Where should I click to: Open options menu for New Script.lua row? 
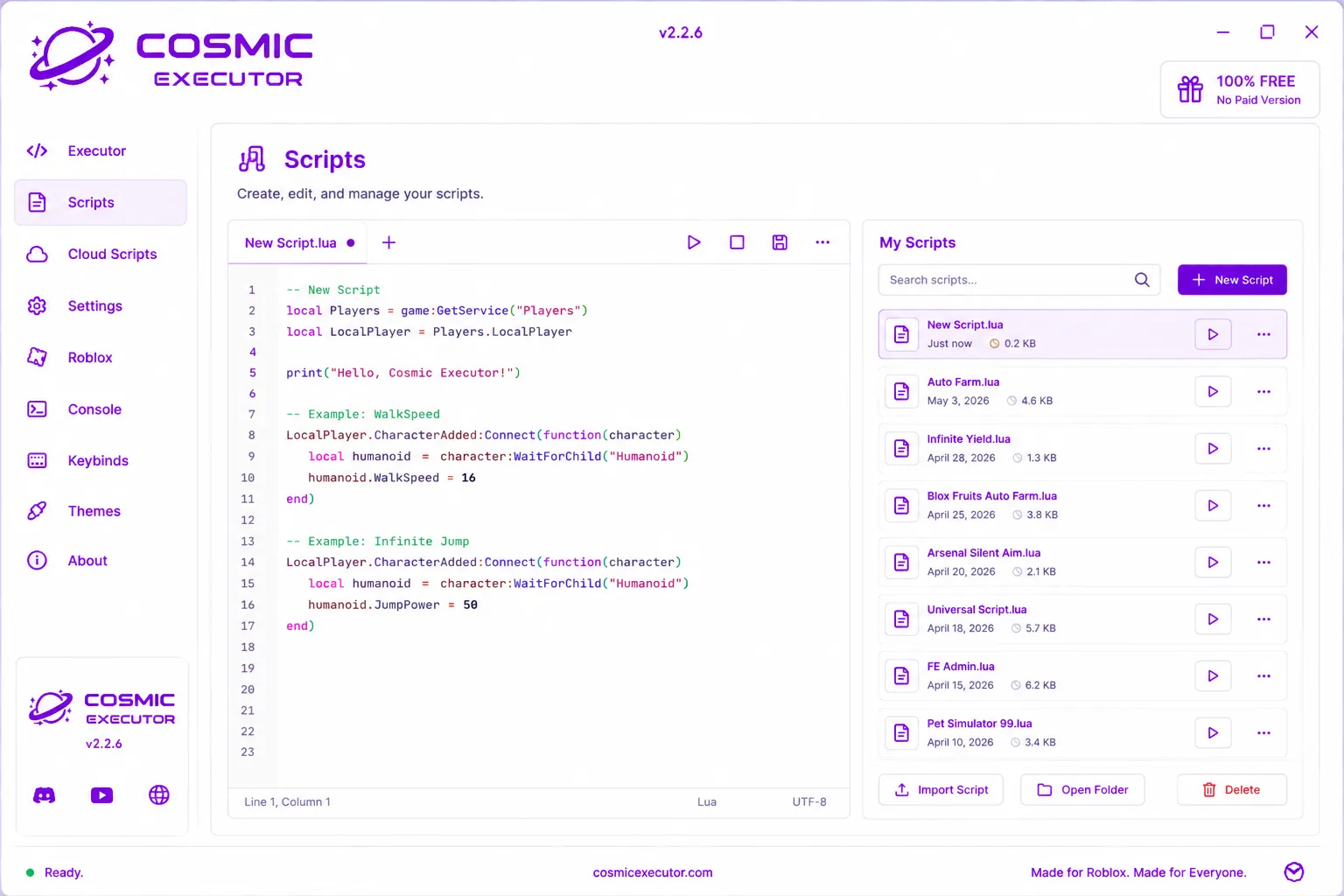[1263, 334]
